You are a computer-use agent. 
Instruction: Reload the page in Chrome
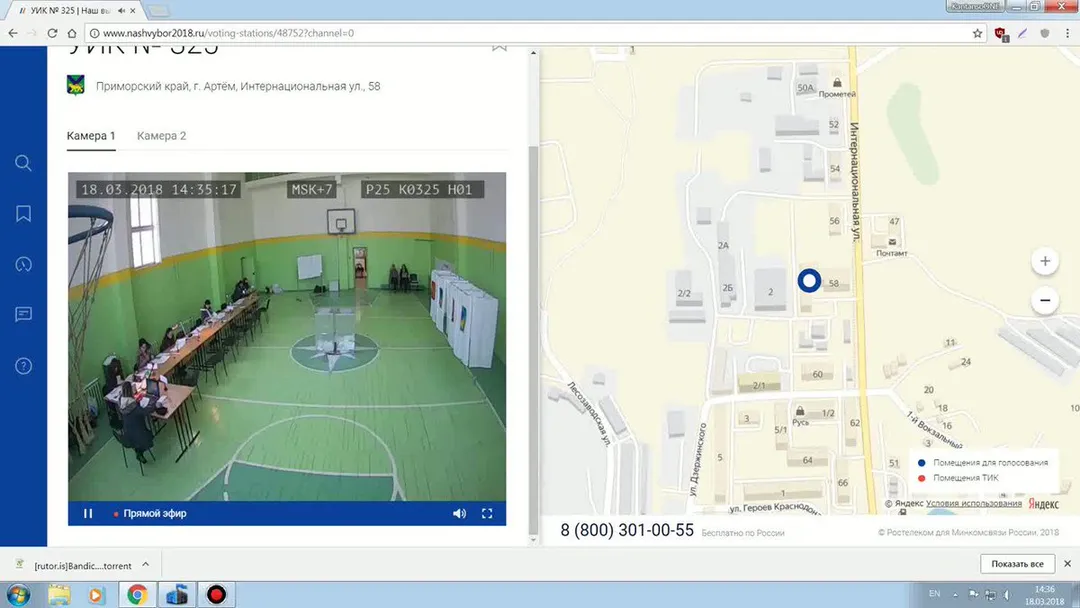pyautogui.click(x=52, y=33)
